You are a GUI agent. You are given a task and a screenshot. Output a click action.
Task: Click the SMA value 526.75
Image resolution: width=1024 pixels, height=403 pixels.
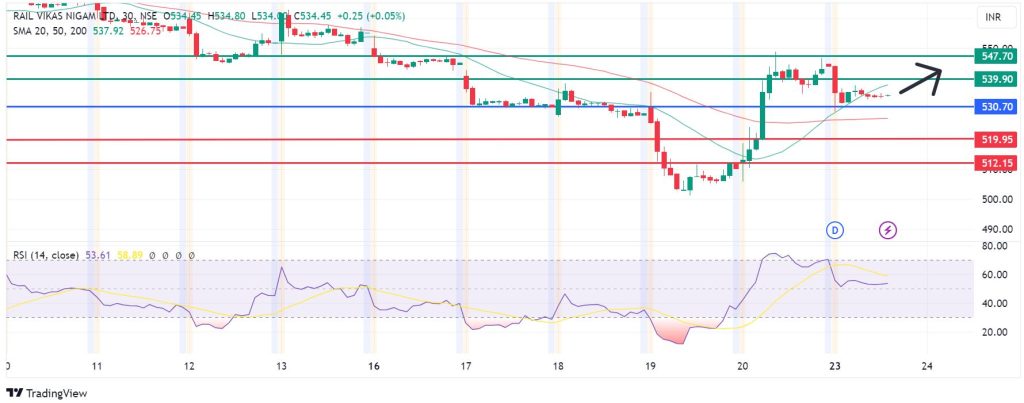pyautogui.click(x=146, y=29)
